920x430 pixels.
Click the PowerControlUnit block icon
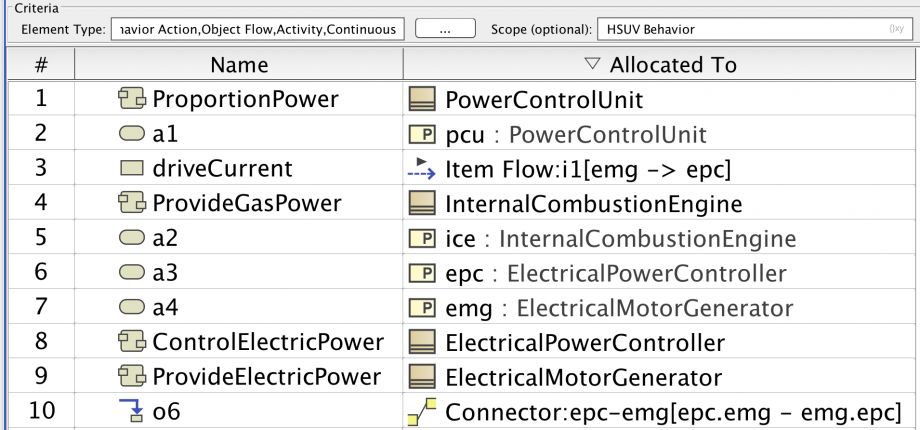pos(422,99)
